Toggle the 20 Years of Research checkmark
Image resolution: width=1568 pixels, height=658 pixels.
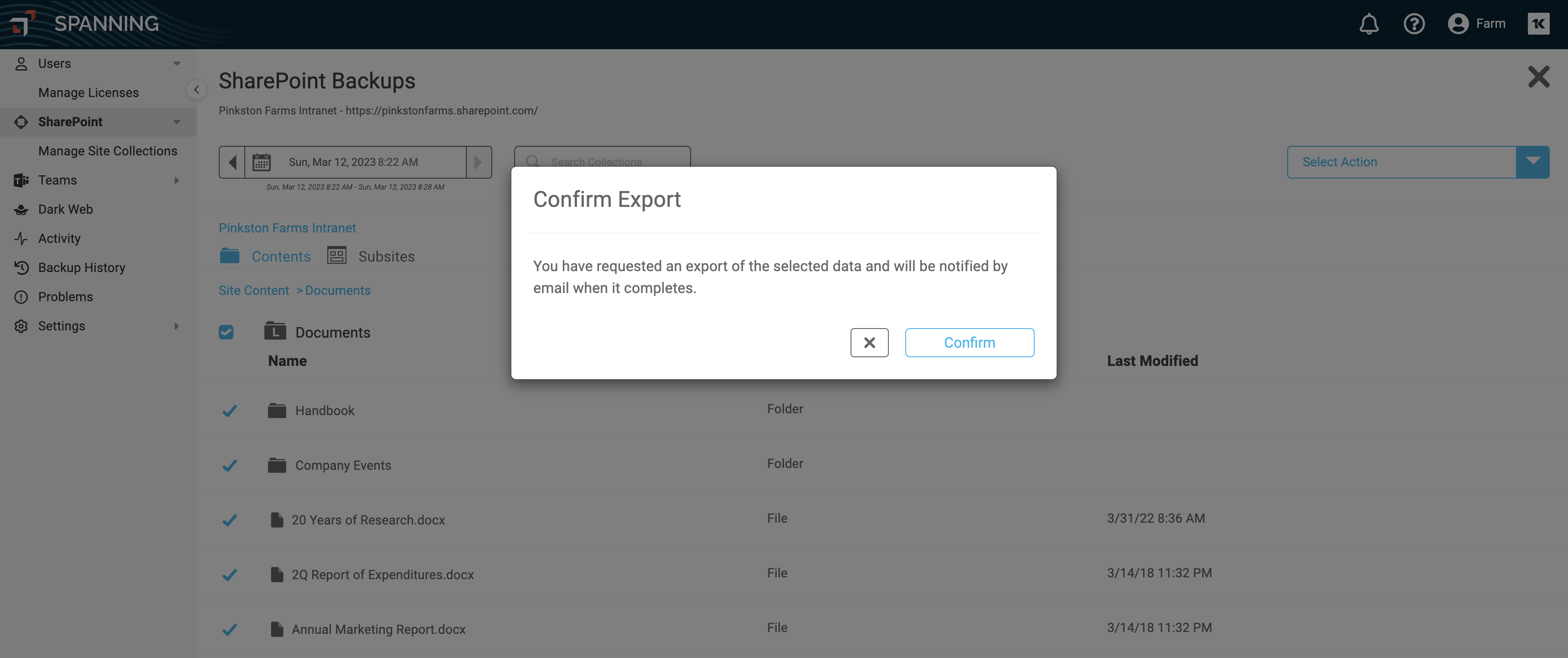229,520
